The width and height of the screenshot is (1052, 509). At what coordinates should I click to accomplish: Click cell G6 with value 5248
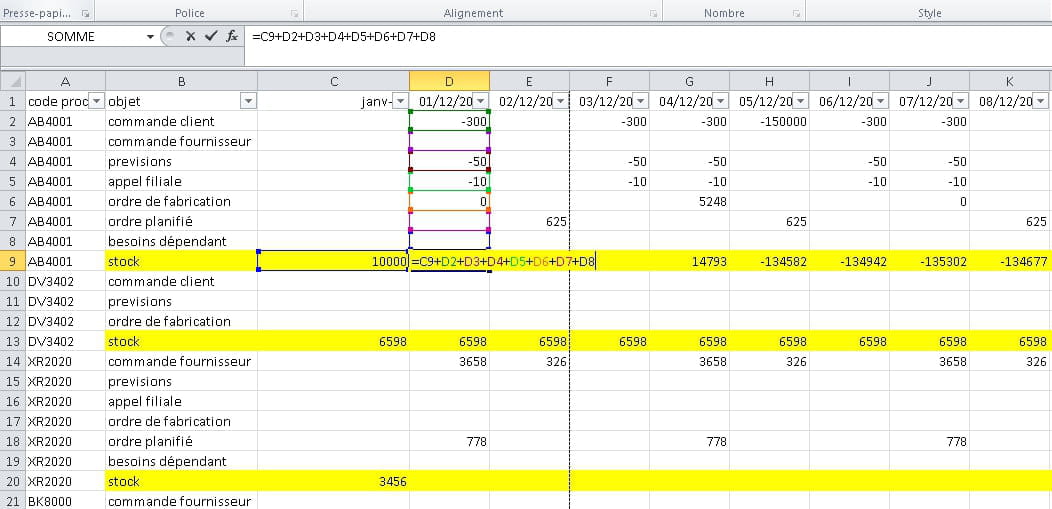(x=690, y=201)
